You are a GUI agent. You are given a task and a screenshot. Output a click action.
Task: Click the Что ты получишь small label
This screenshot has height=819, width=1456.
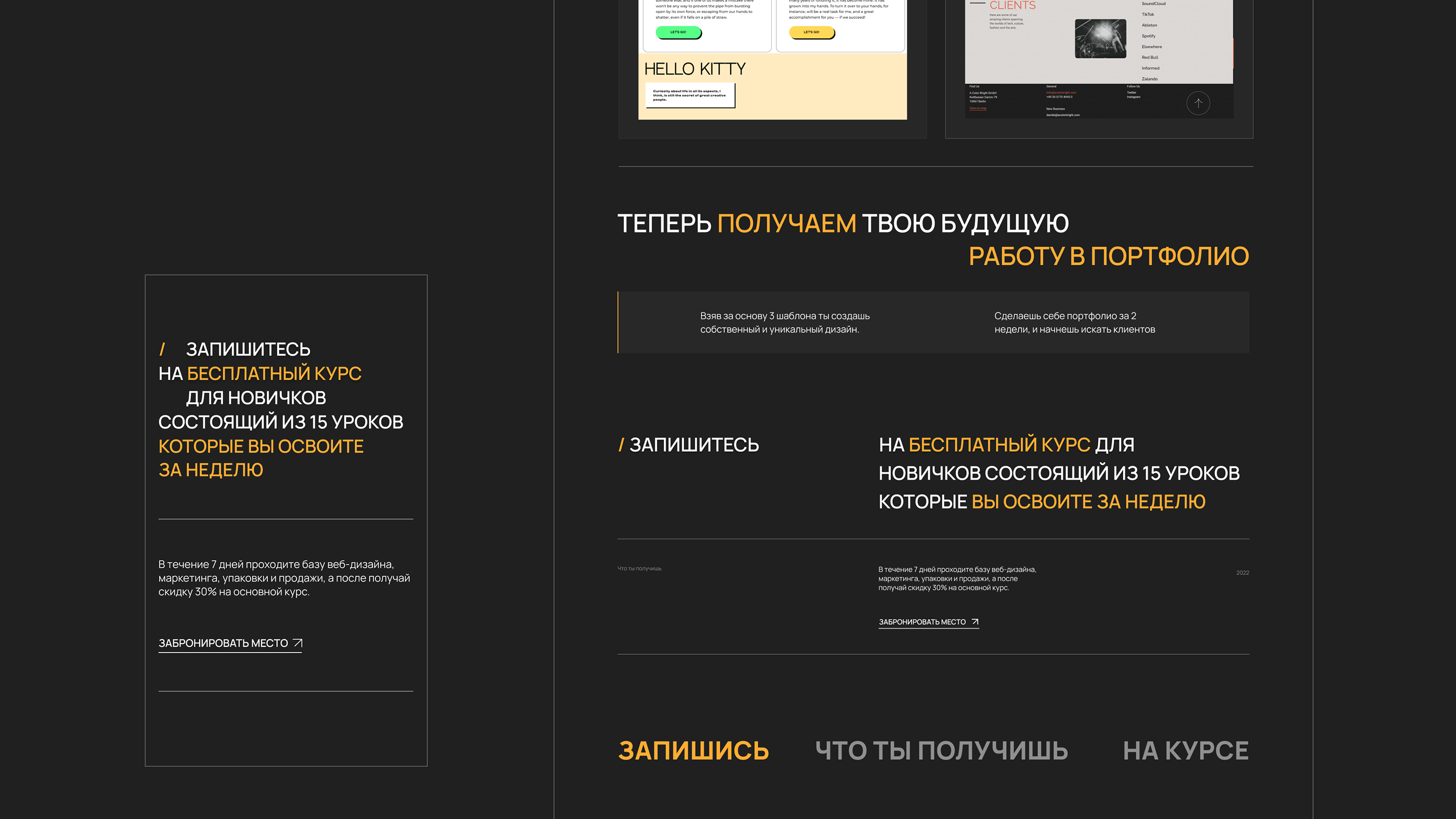tap(639, 568)
